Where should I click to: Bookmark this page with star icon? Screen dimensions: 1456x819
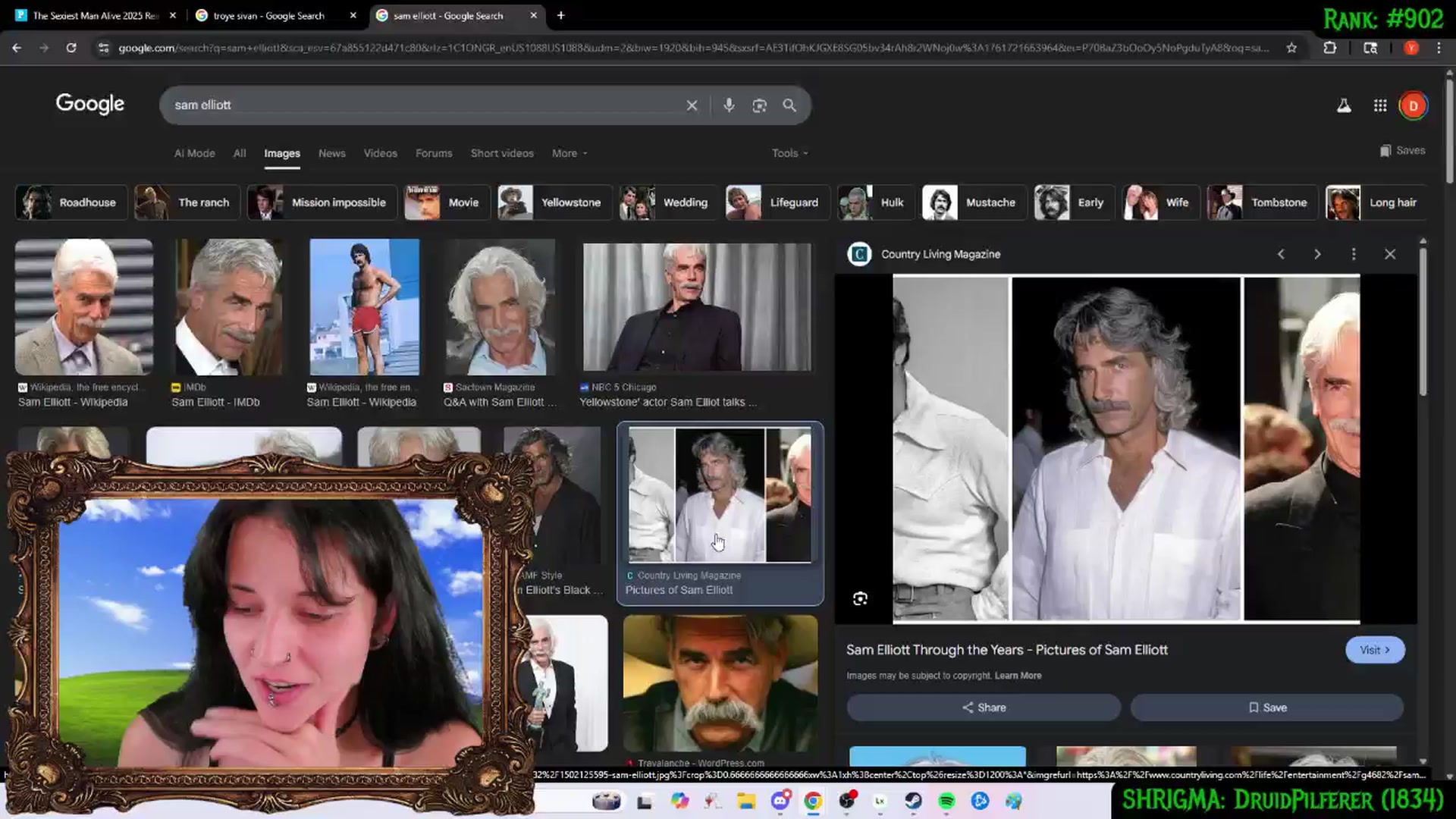click(1291, 48)
